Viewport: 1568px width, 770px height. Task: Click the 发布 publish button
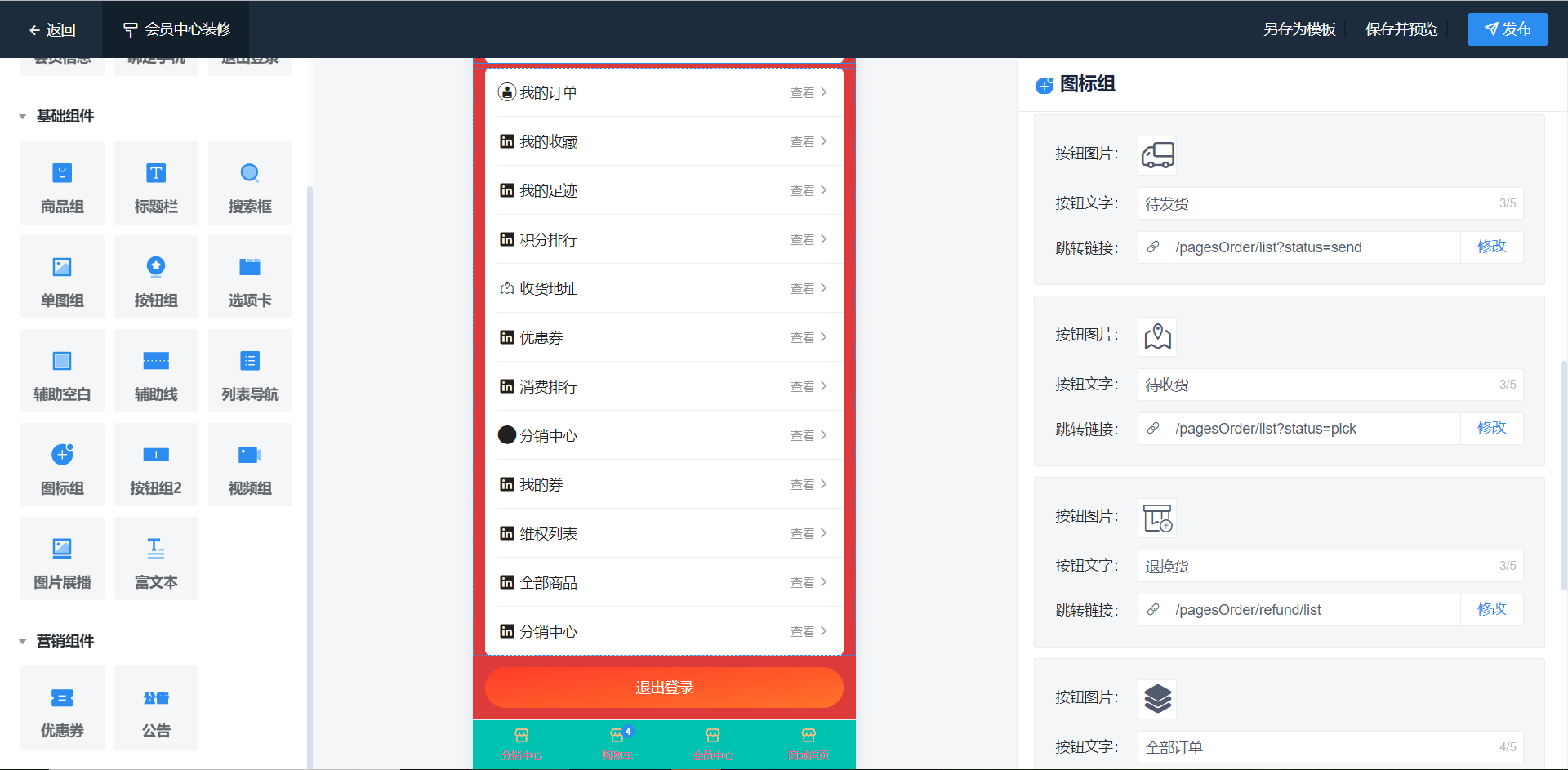click(x=1508, y=29)
